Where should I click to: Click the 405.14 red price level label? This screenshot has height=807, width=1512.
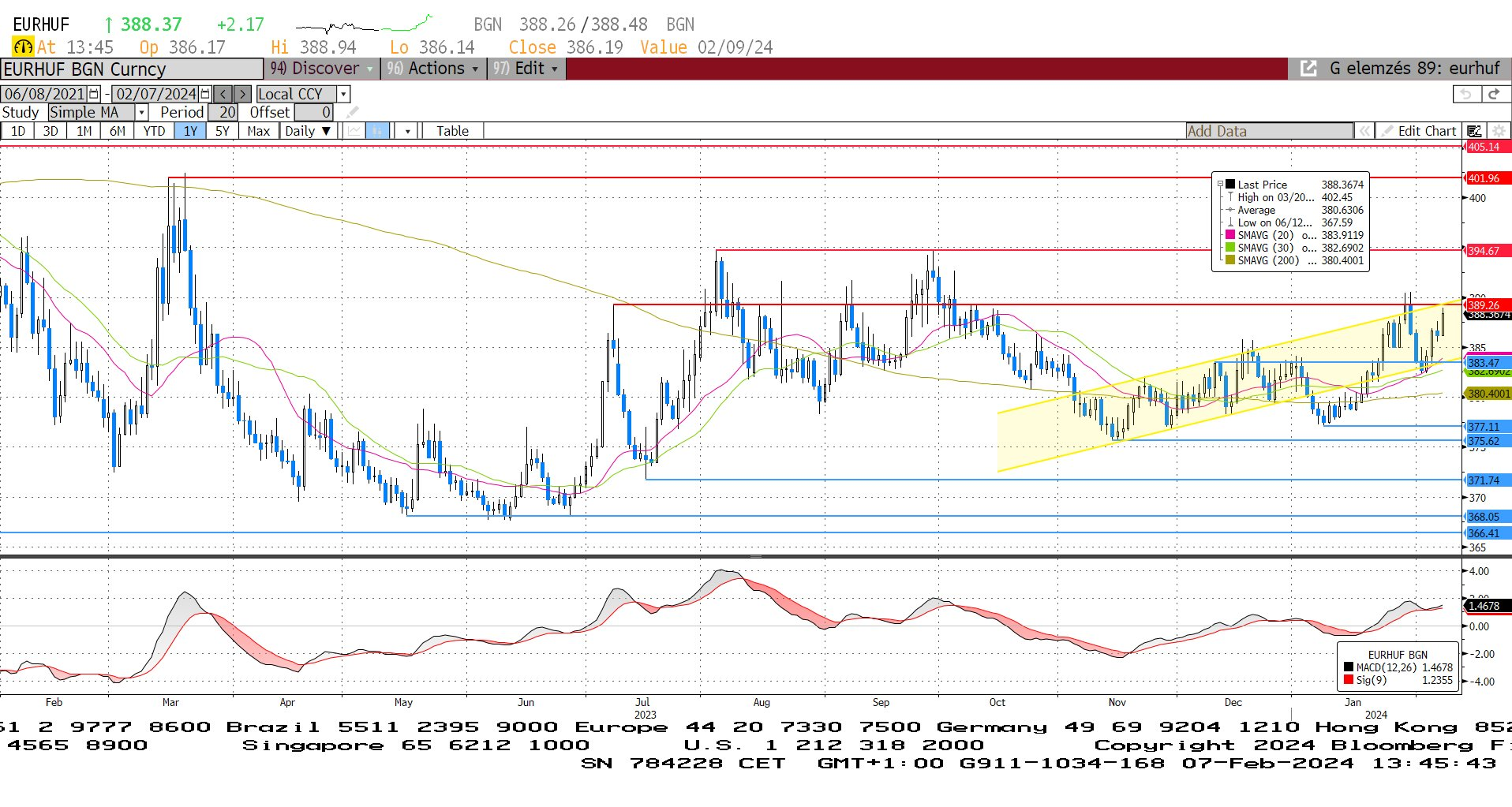[x=1488, y=148]
